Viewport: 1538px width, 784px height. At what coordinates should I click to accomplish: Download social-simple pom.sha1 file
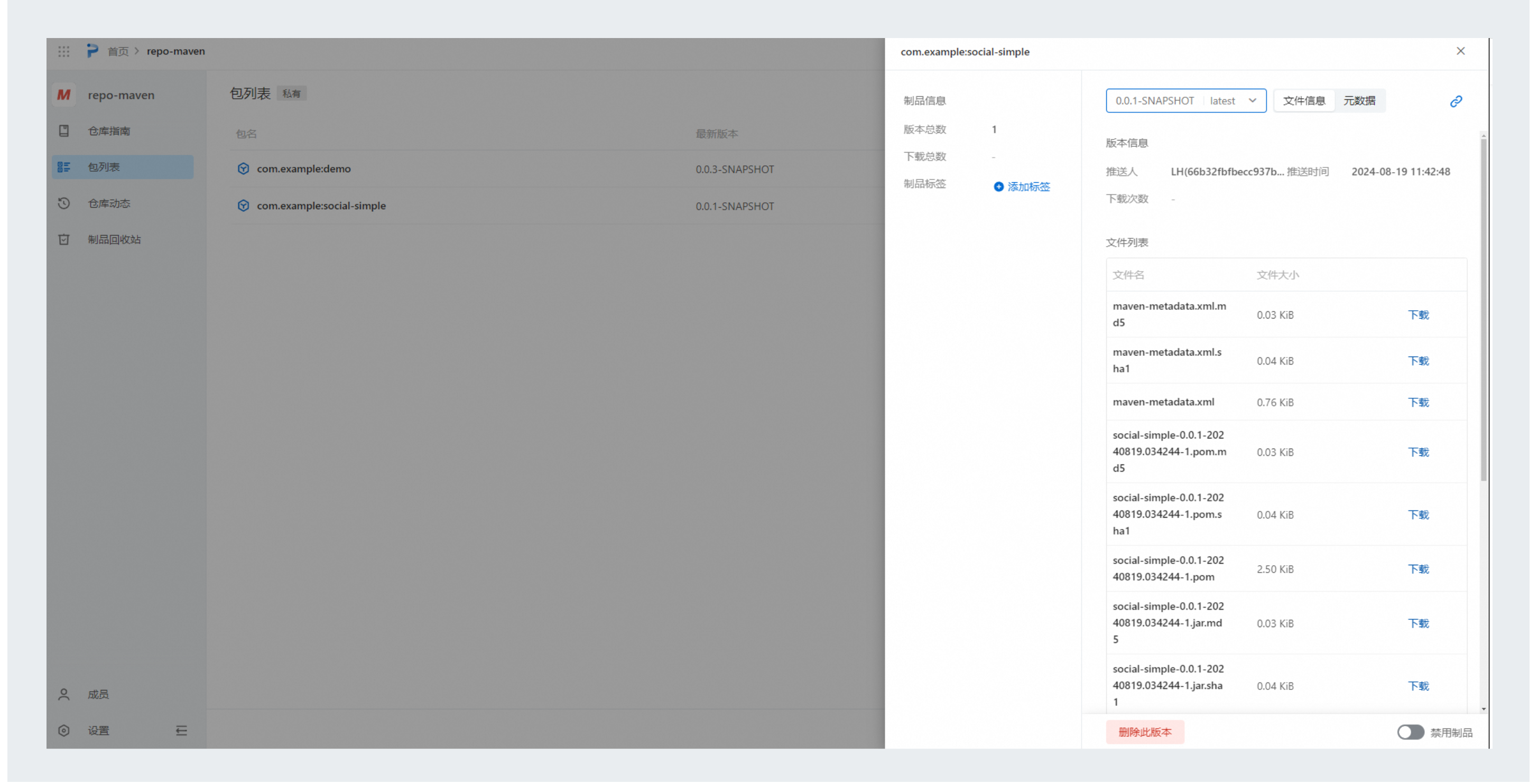tap(1418, 515)
